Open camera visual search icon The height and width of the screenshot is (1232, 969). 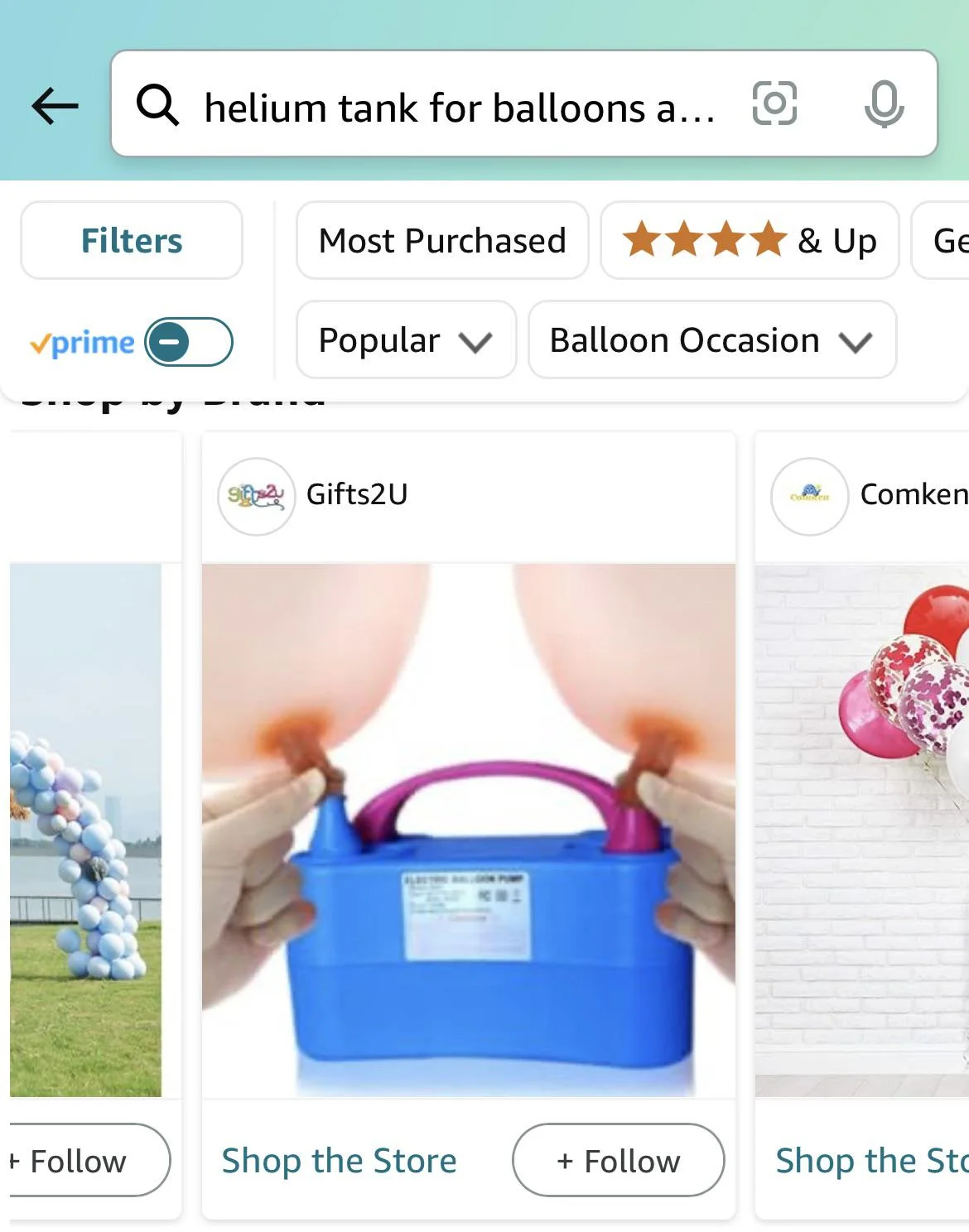[x=774, y=103]
